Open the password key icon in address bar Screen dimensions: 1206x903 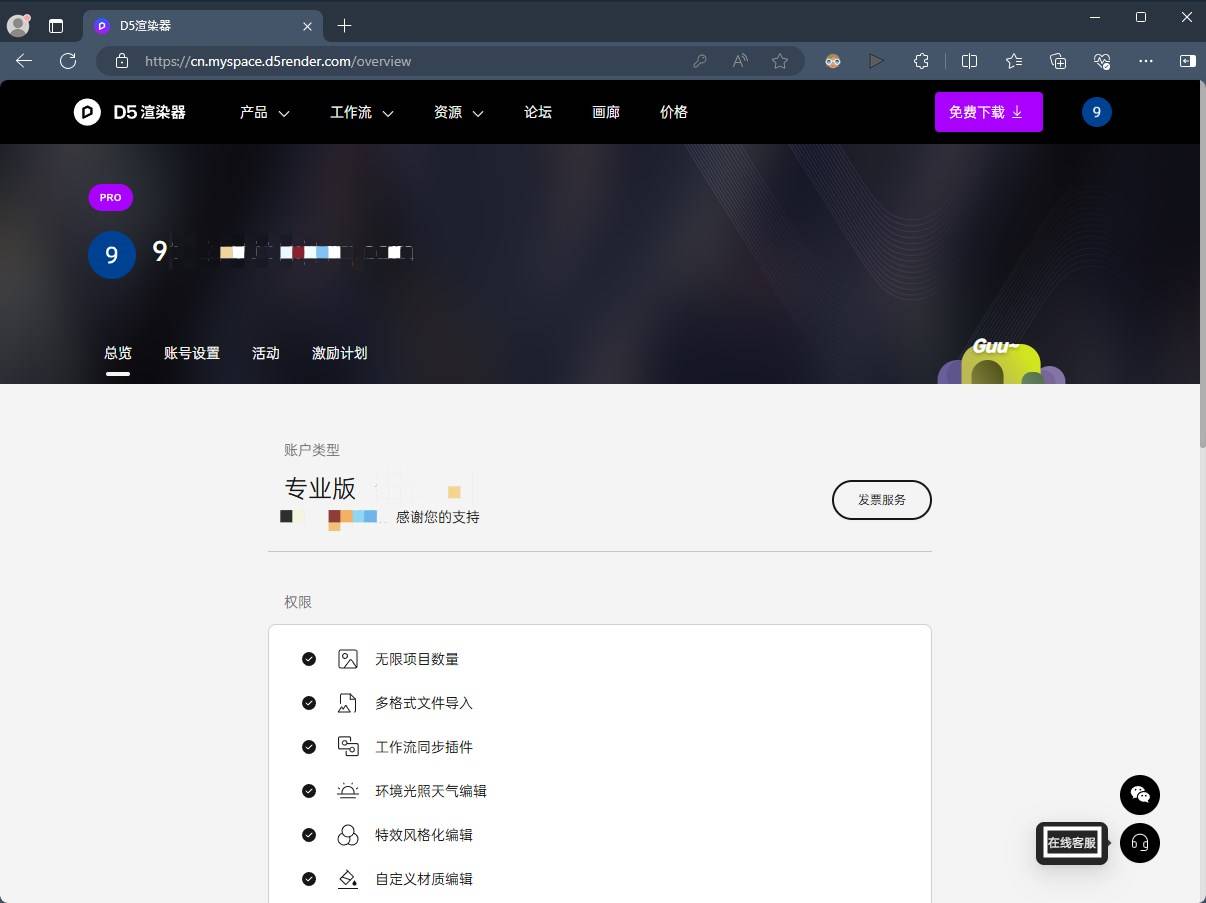[700, 61]
